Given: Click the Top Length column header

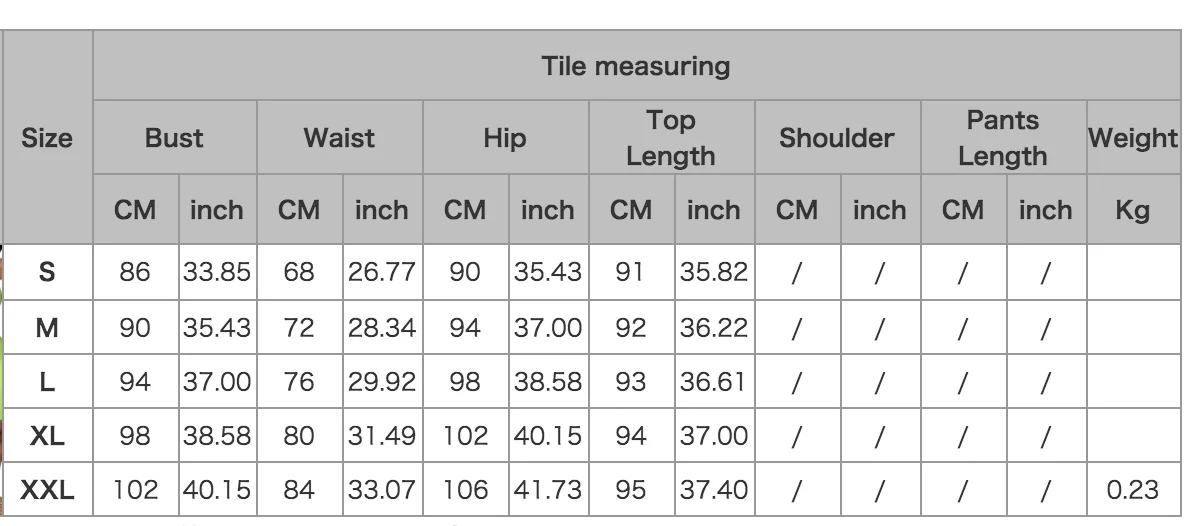Looking at the screenshot, I should [671, 138].
